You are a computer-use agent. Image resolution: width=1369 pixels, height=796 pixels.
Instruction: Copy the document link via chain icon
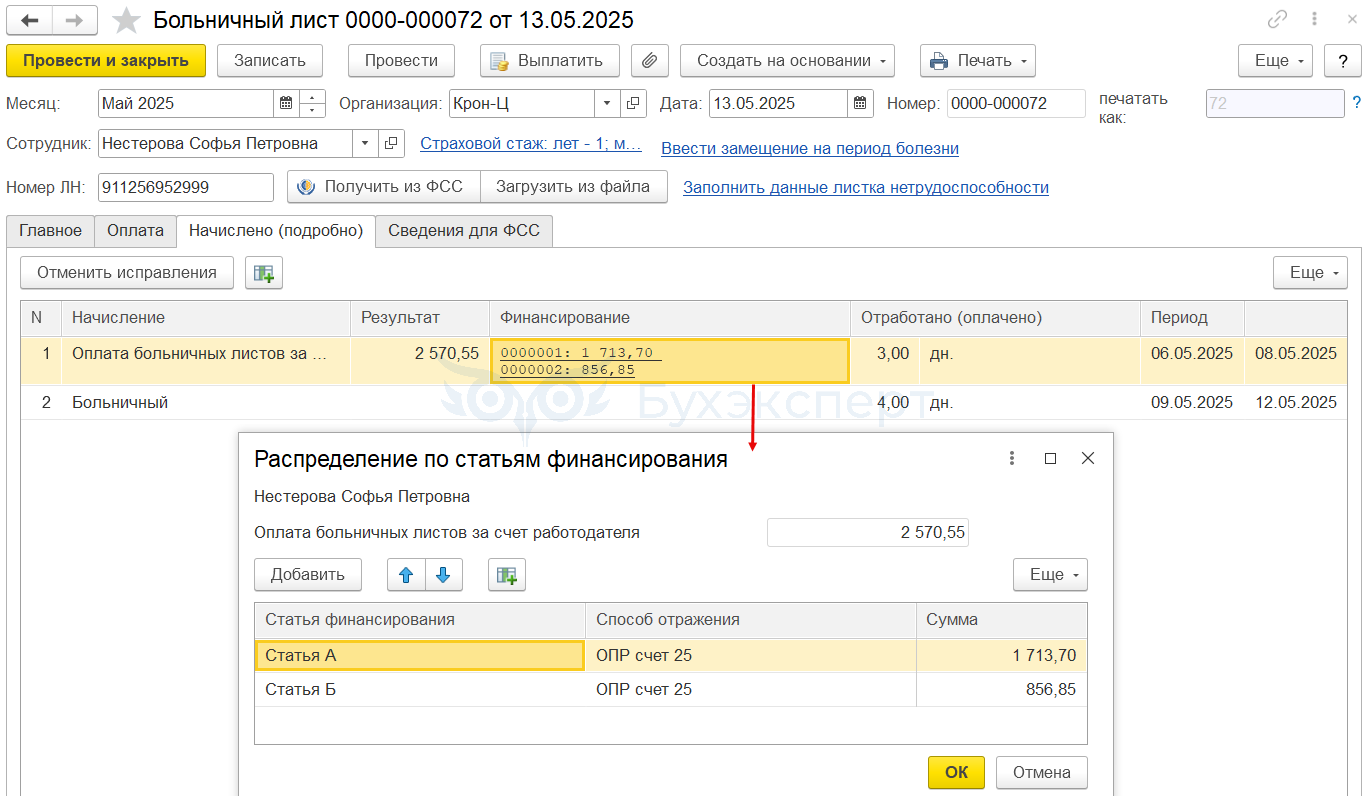click(1277, 19)
